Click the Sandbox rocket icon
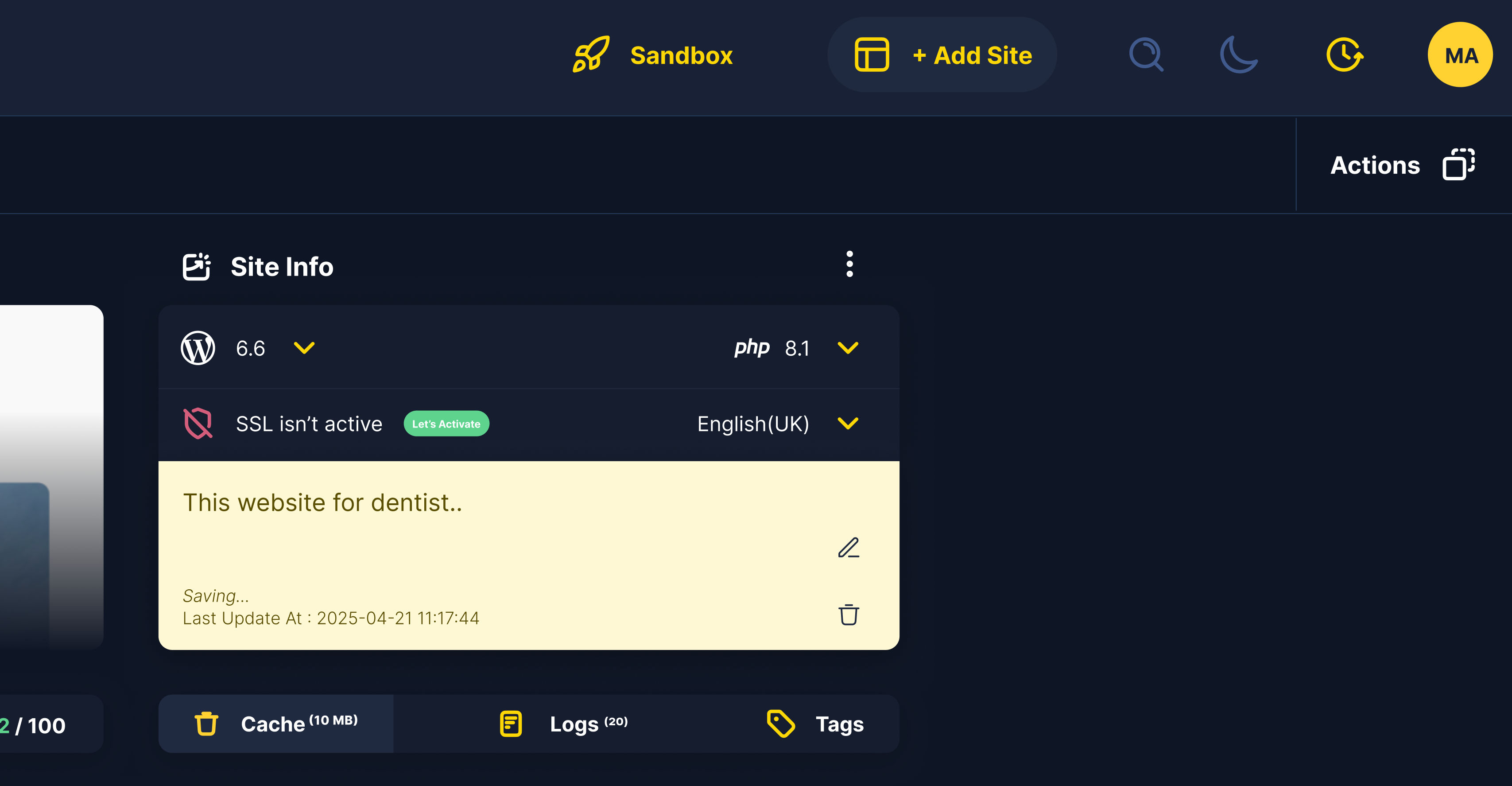Viewport: 1512px width, 786px height. click(x=590, y=54)
